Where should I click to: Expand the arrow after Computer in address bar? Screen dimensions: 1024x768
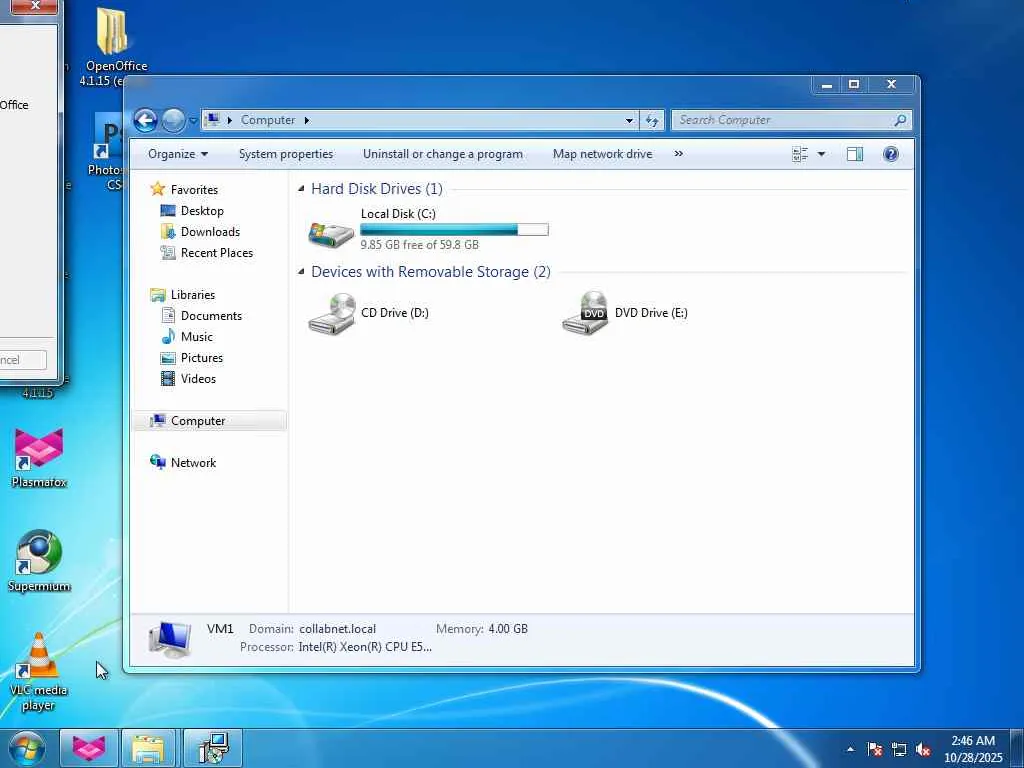tap(306, 120)
